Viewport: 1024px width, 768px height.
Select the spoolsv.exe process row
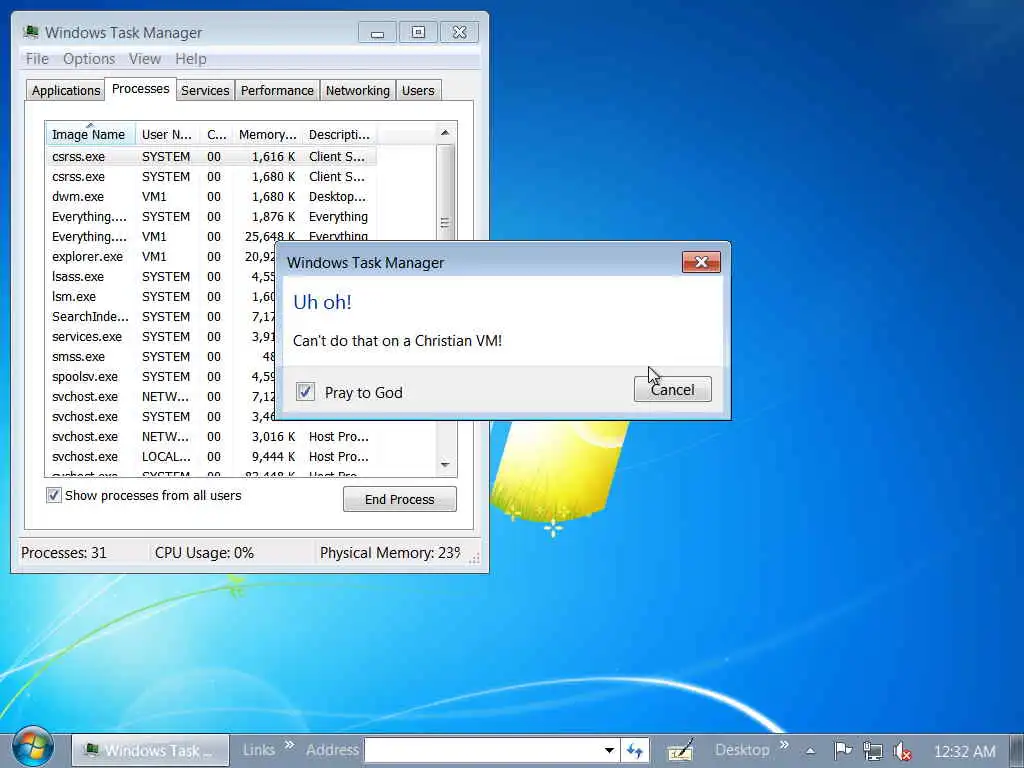coord(161,377)
